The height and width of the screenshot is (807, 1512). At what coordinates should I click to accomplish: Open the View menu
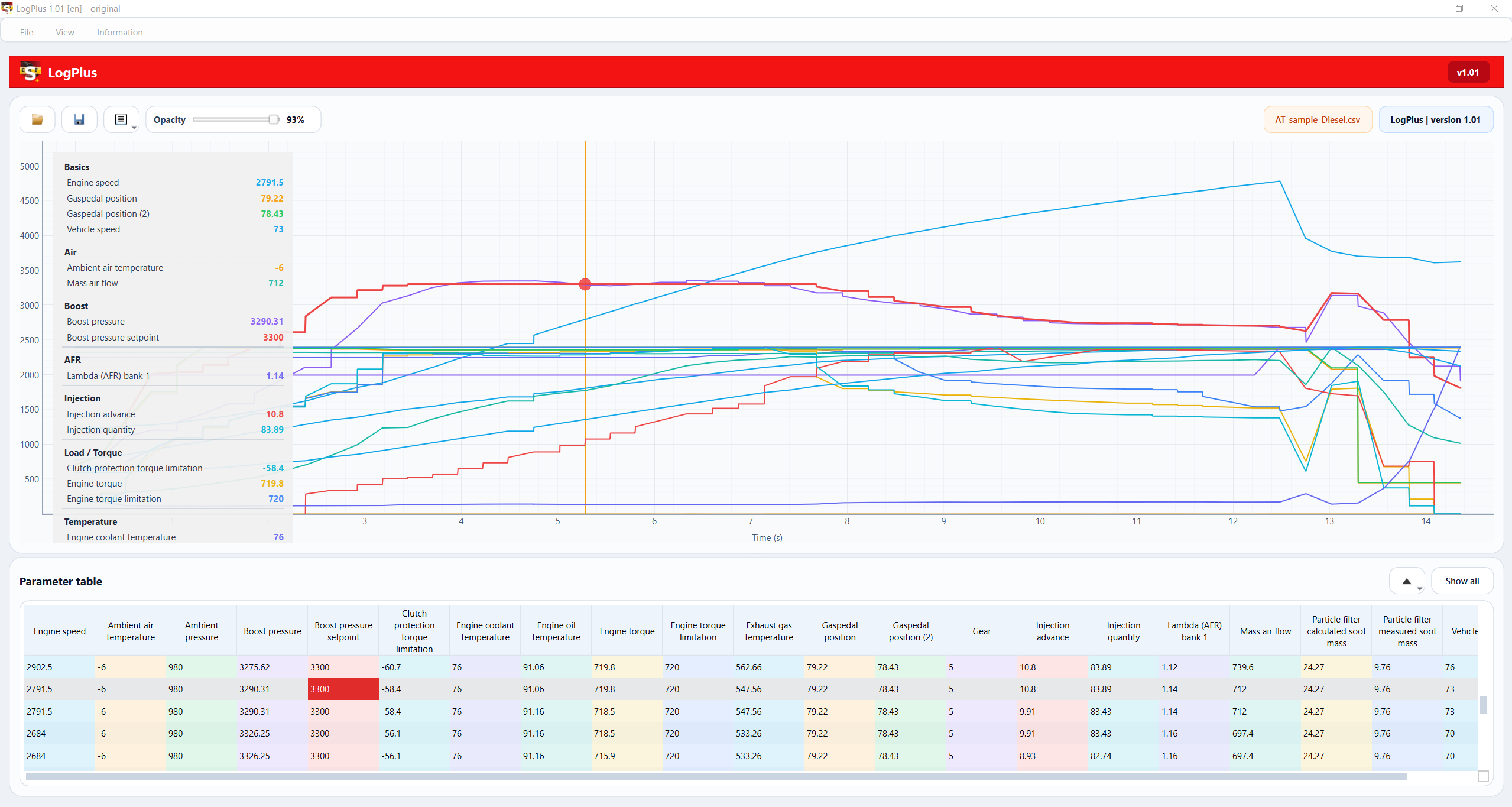point(65,33)
